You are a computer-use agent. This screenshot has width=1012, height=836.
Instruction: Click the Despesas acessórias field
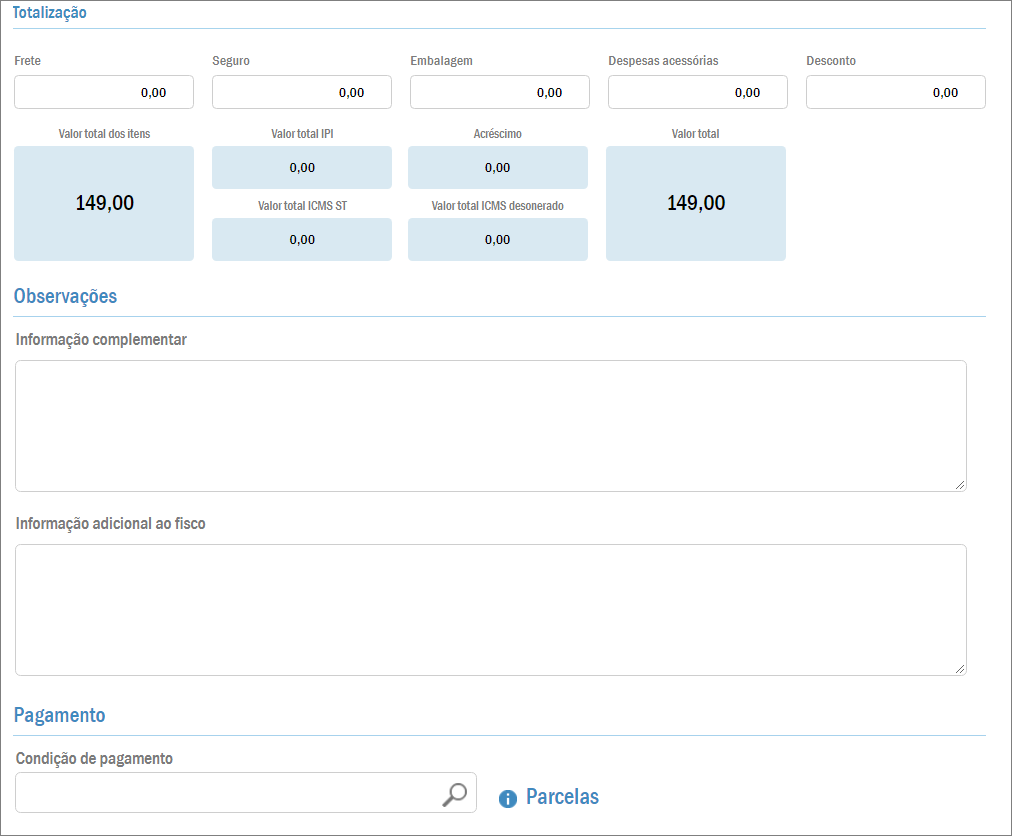coord(698,92)
